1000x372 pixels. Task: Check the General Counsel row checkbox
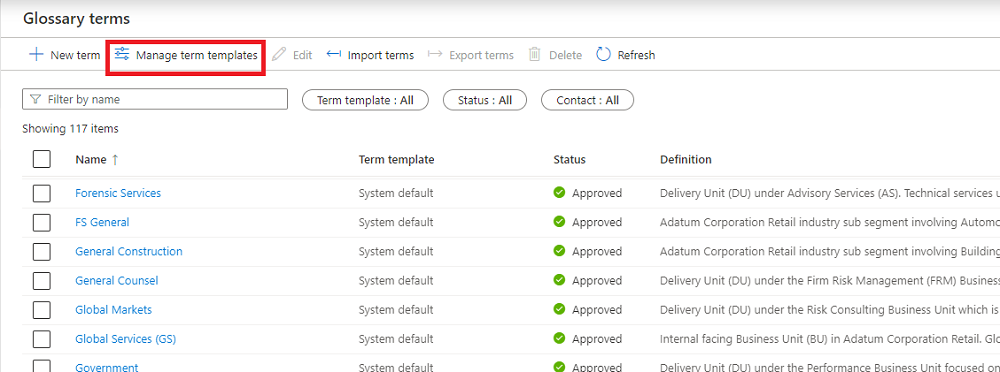point(41,281)
